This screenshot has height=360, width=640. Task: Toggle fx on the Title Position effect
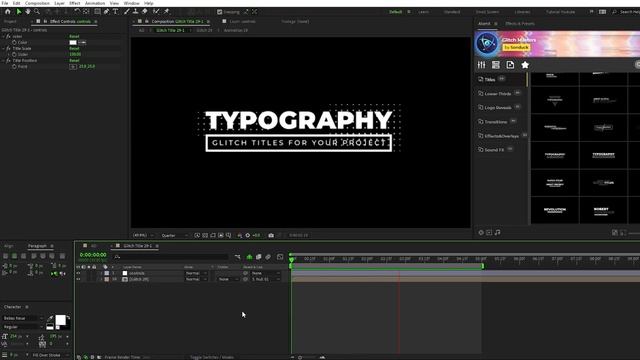click(8, 60)
